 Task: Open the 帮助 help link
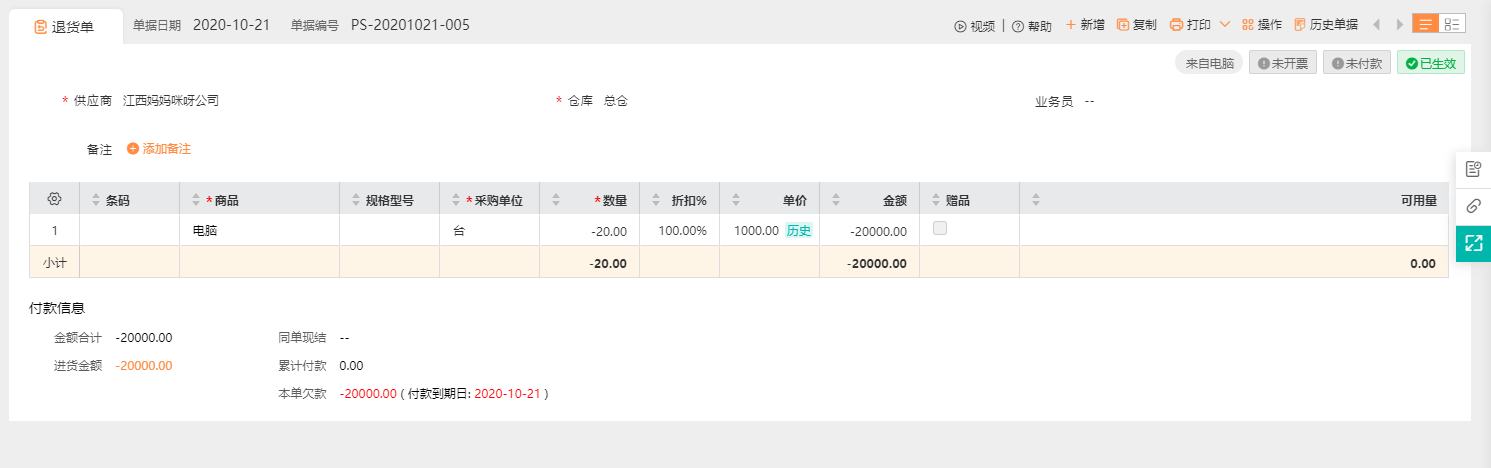1031,26
